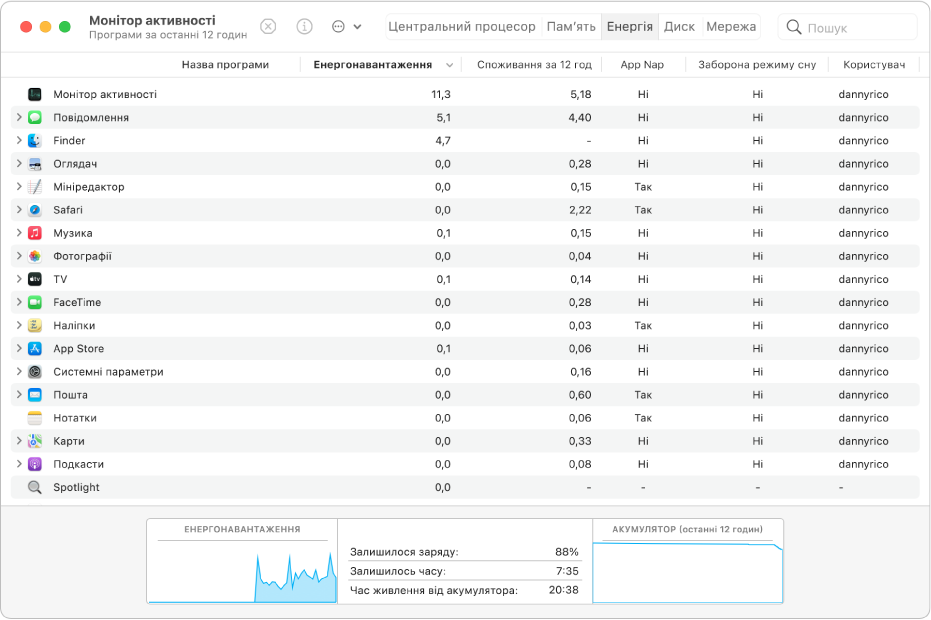Click the App Store row name
This screenshot has width=931, height=620.
pyautogui.click(x=78, y=349)
